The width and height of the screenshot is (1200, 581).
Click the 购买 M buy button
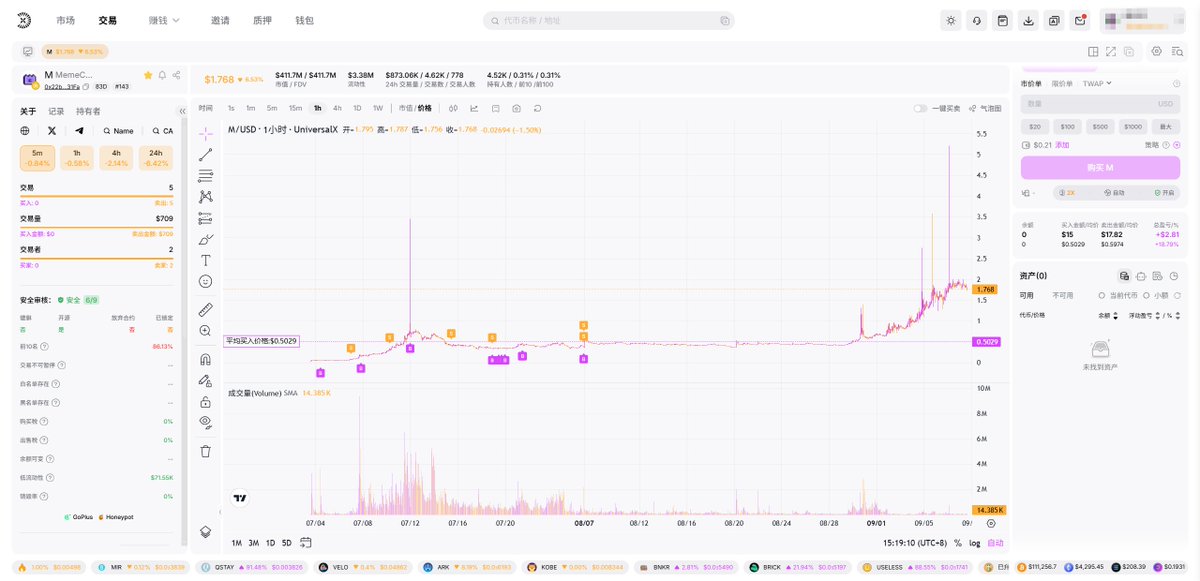(1100, 167)
